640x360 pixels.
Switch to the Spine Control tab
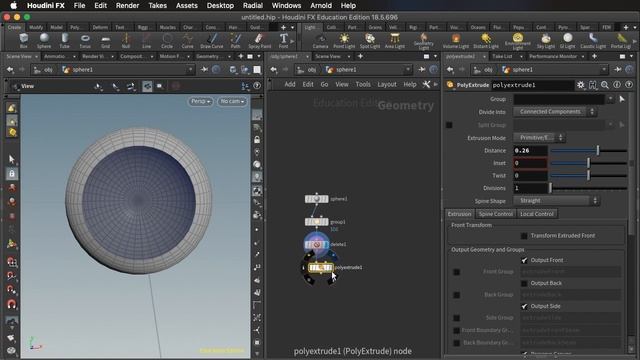click(496, 214)
